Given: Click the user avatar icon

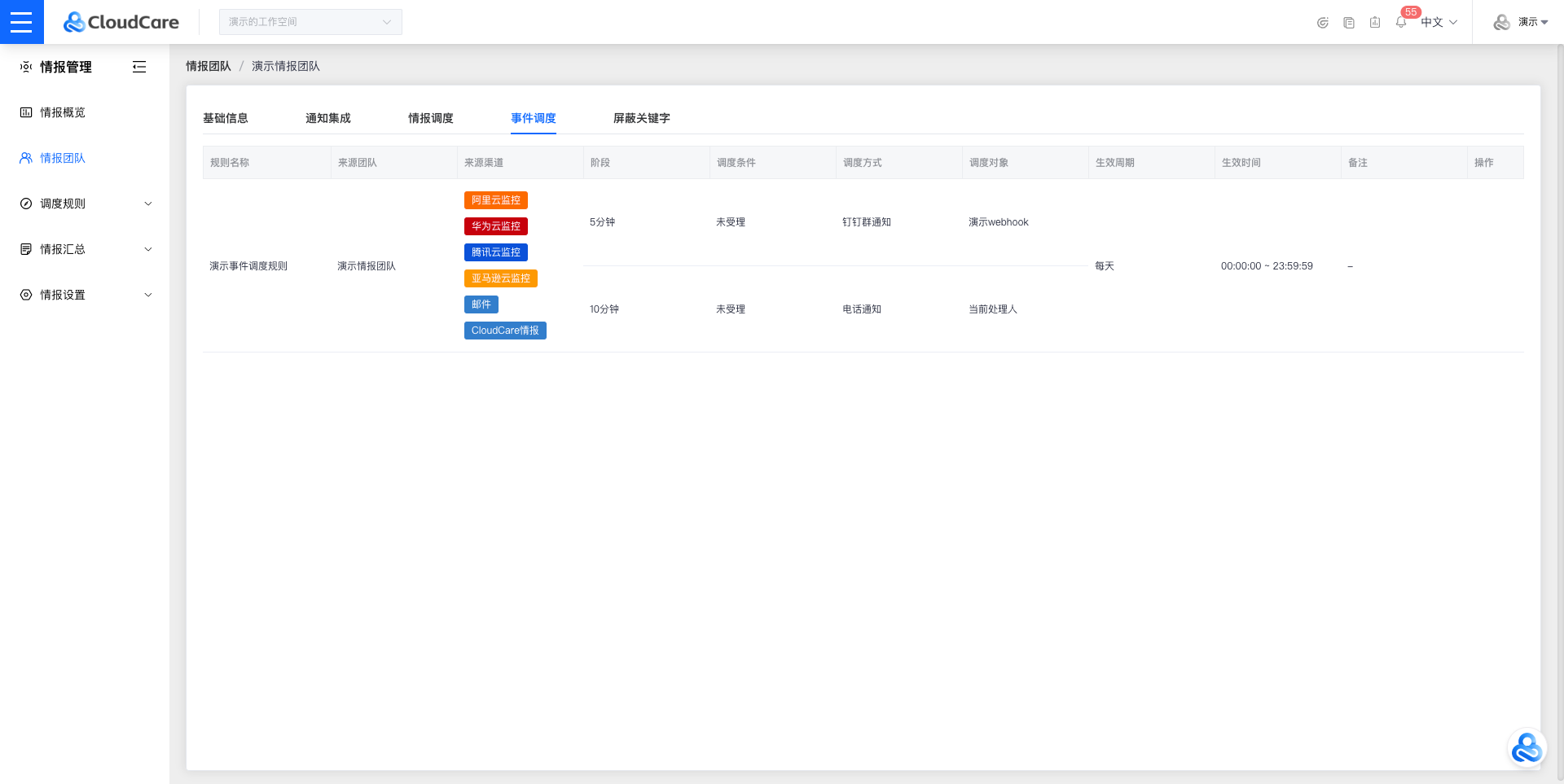Looking at the screenshot, I should tap(1502, 22).
